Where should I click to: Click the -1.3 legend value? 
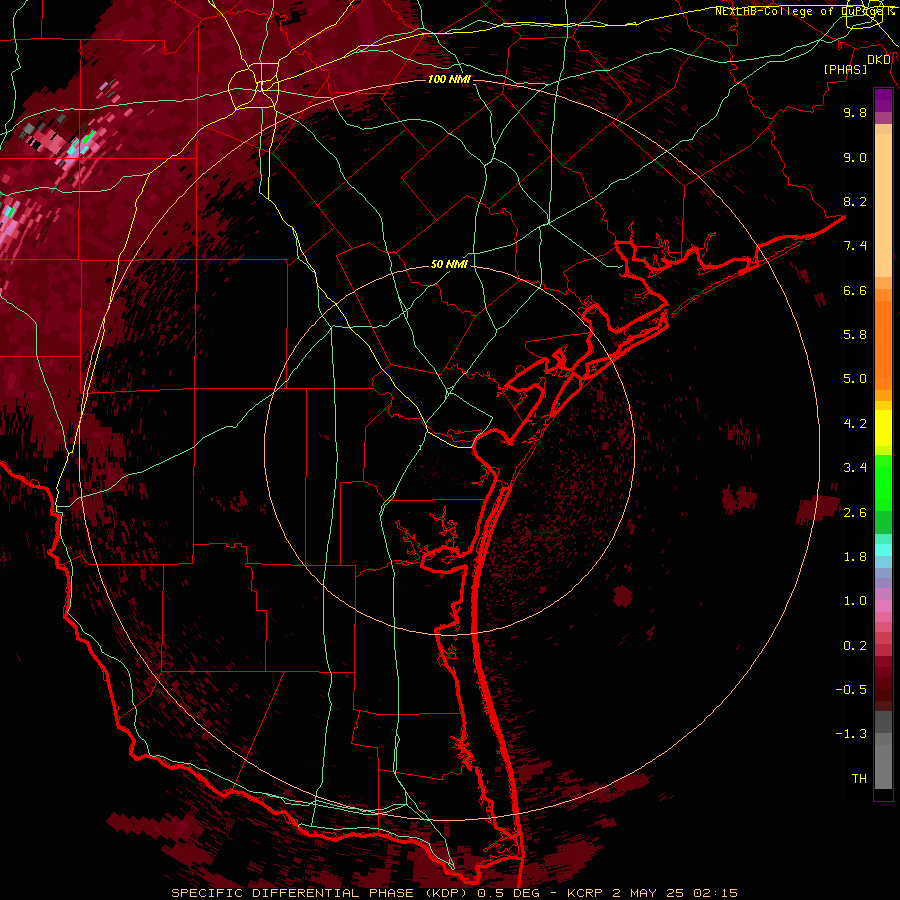pos(851,734)
